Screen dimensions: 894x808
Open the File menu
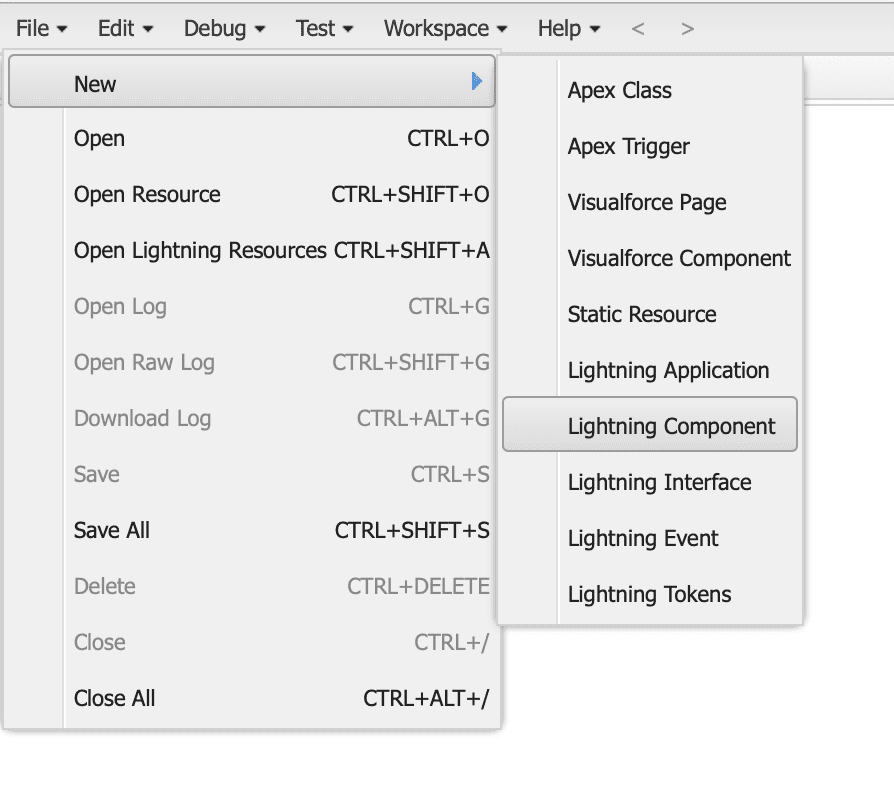point(41,29)
